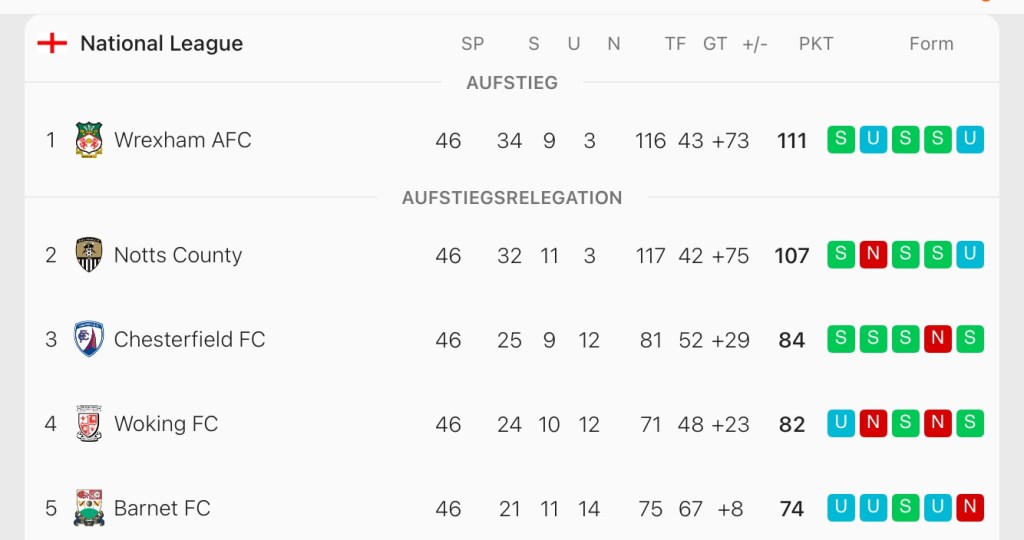Click Barnet's red N form badge

pyautogui.click(x=969, y=508)
